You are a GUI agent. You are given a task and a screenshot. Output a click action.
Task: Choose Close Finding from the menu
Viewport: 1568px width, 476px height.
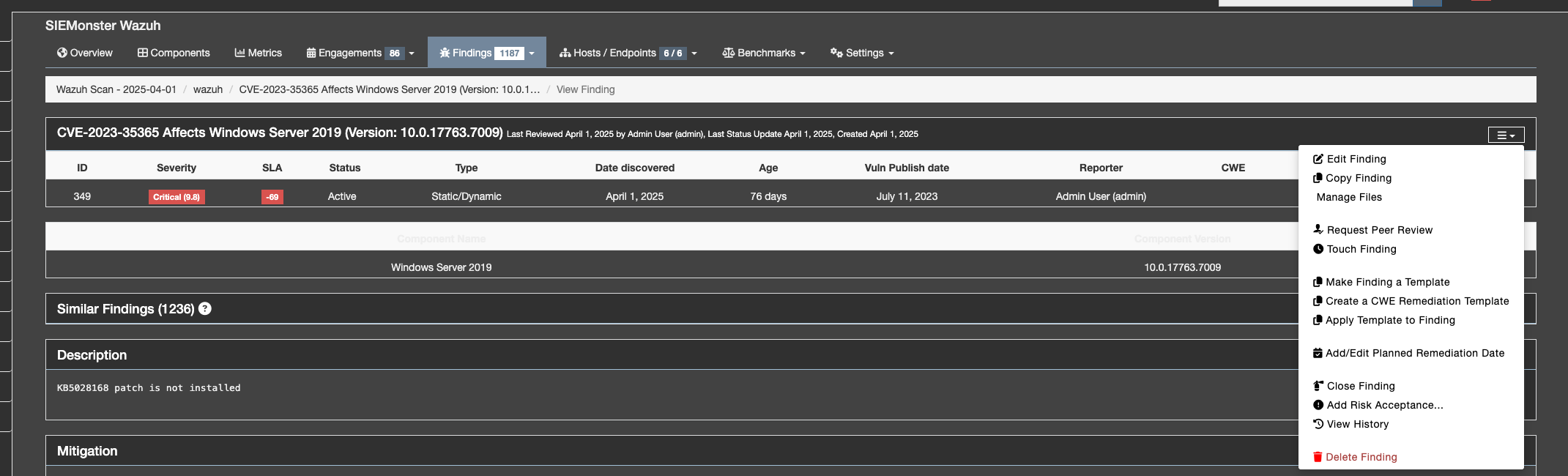[1360, 386]
